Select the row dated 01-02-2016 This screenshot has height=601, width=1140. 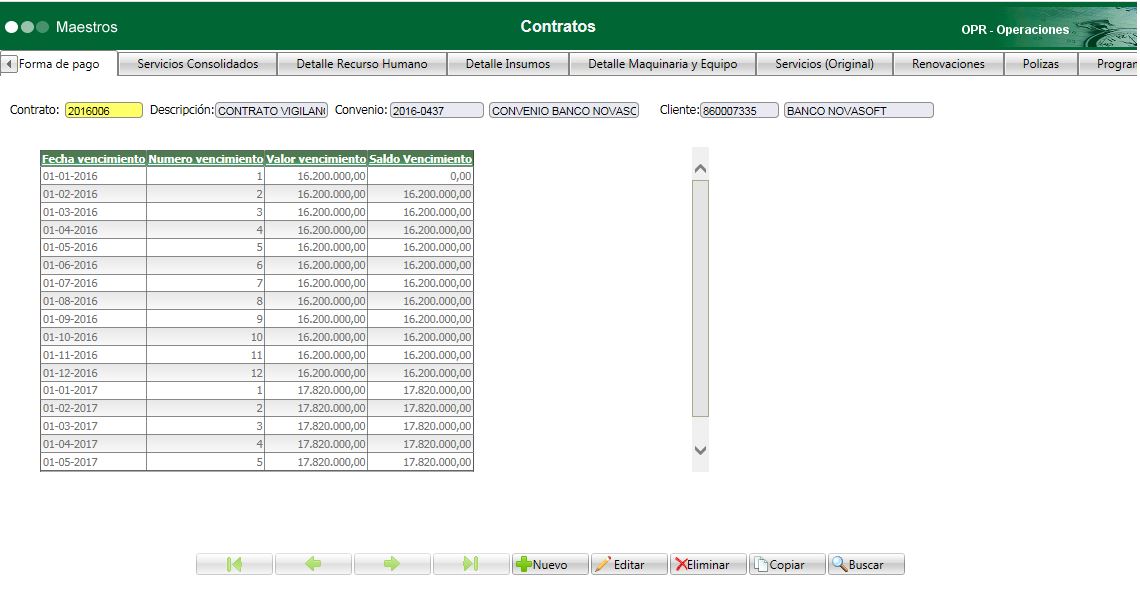[x=257, y=194]
